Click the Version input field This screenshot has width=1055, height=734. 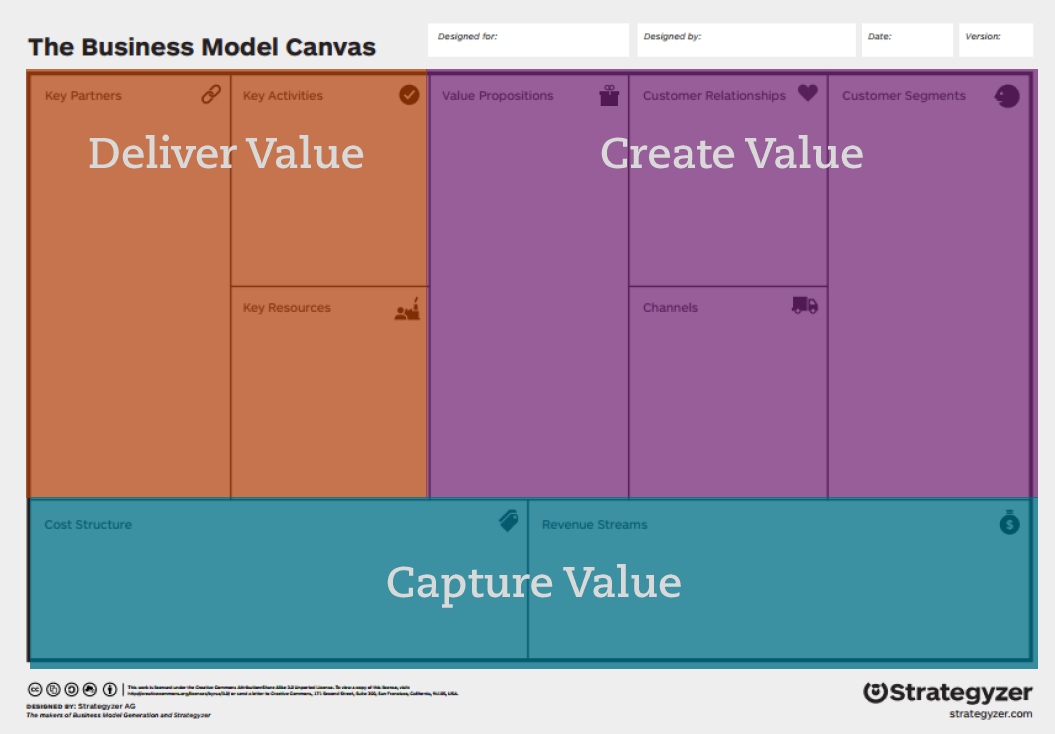click(x=996, y=40)
